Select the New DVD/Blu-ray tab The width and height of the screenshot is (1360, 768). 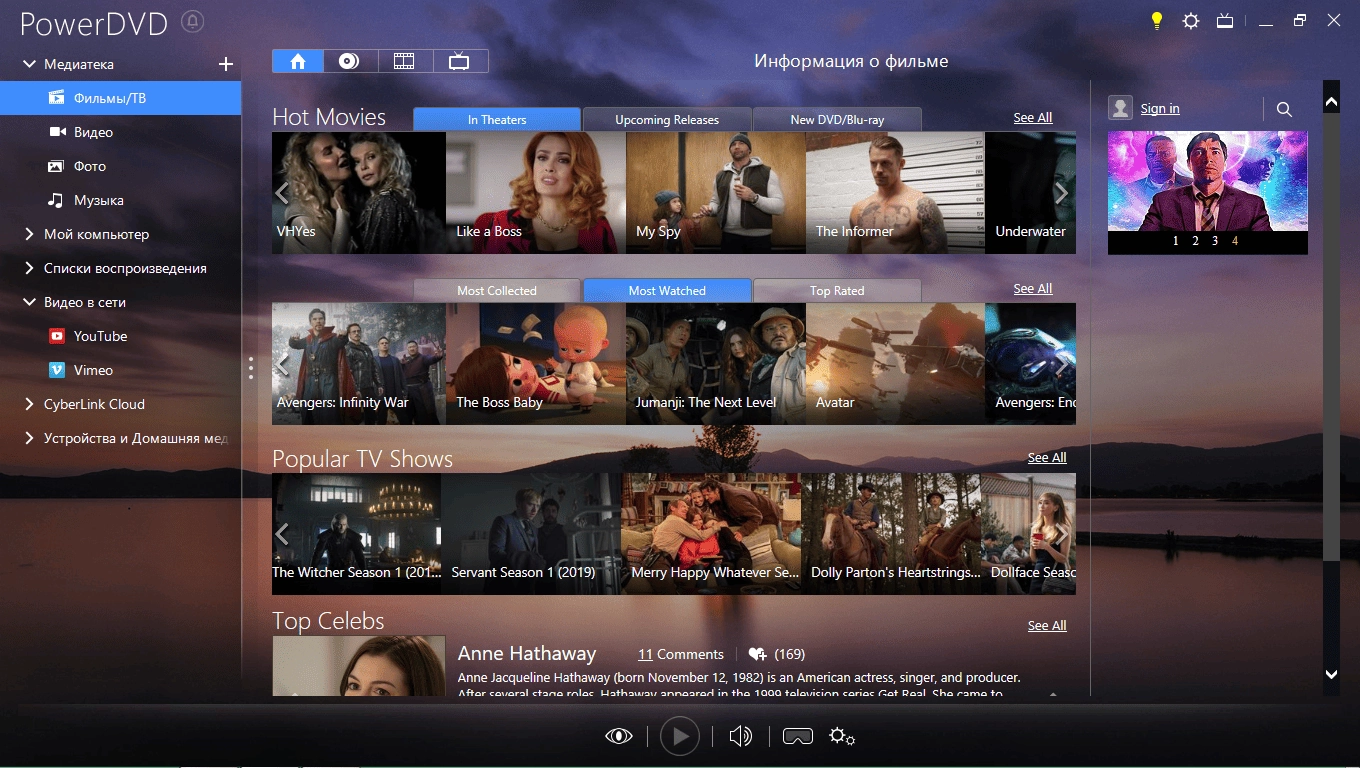(837, 119)
